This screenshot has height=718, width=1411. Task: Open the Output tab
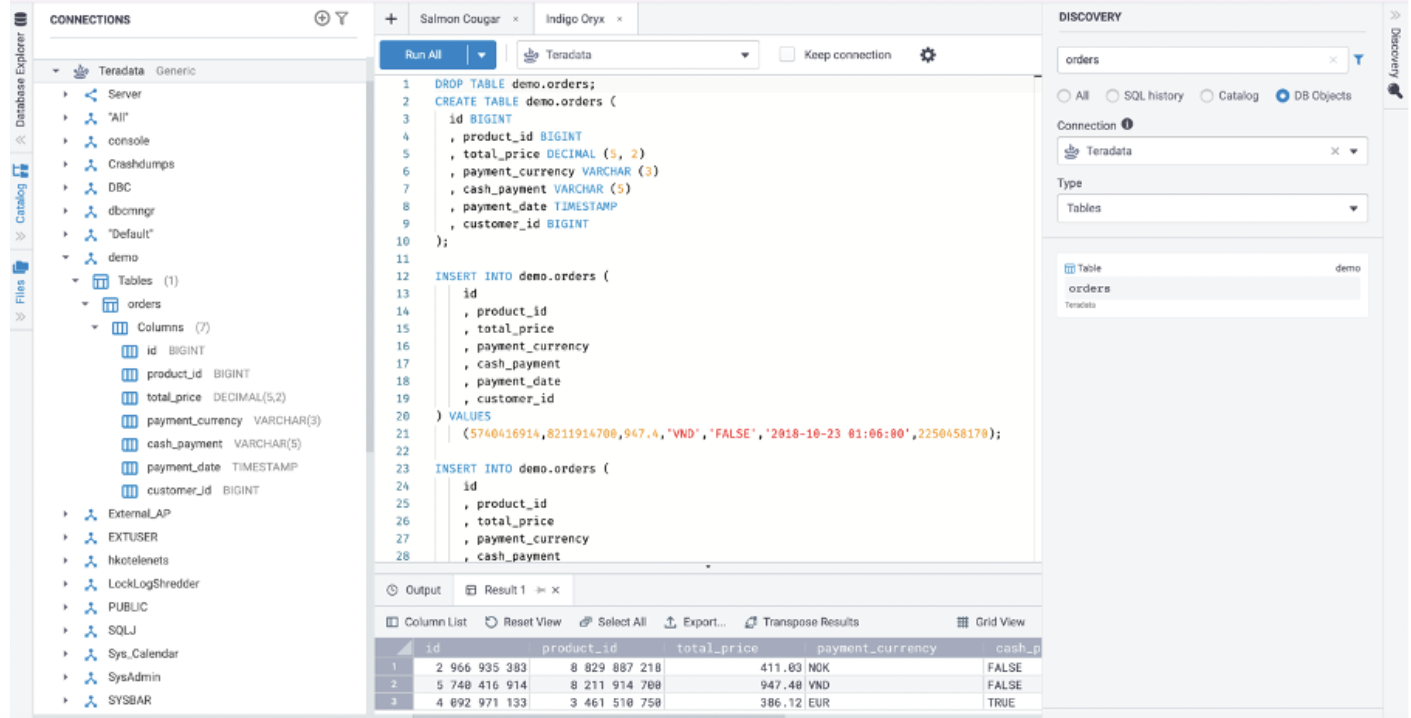[413, 590]
